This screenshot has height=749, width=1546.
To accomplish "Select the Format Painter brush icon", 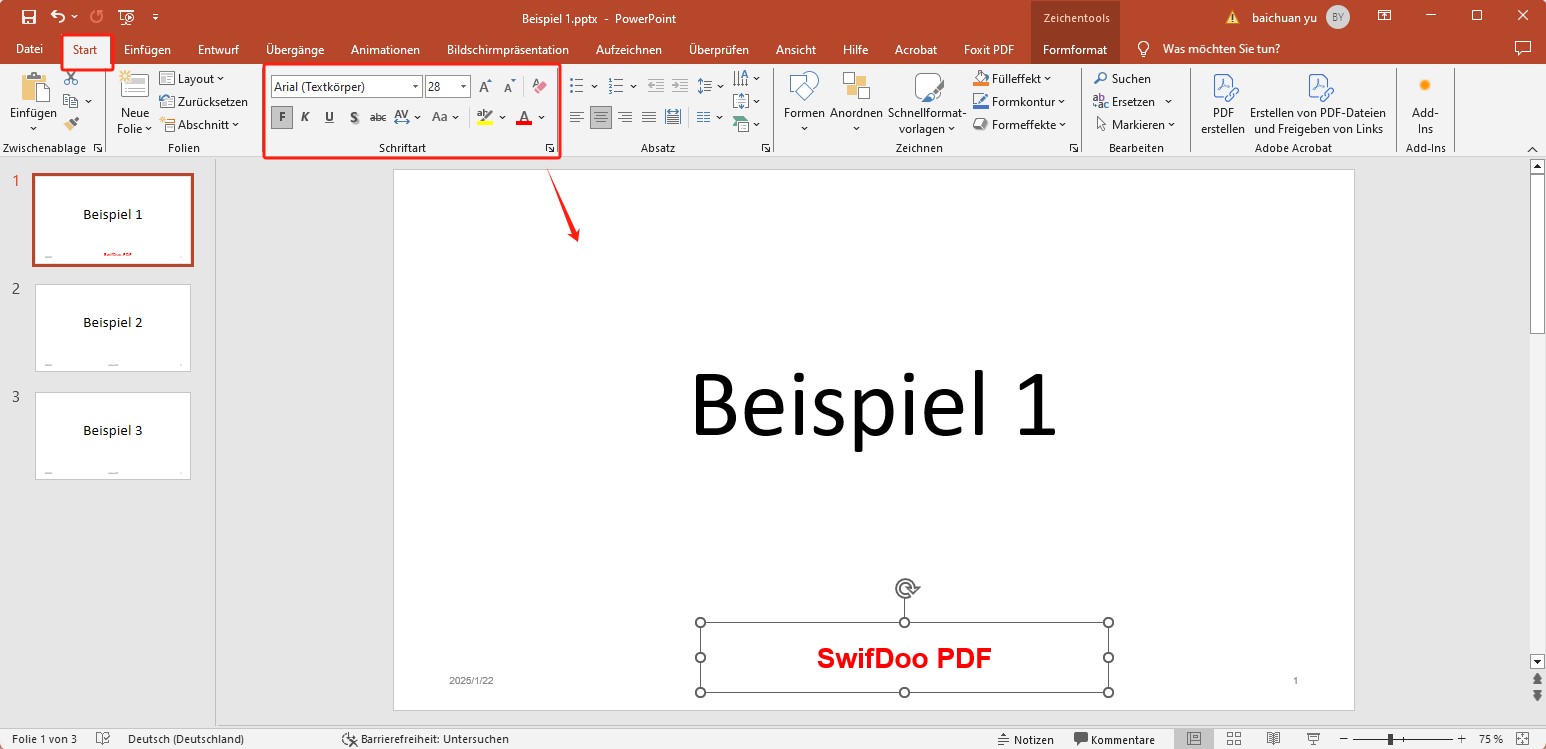I will click(71, 123).
